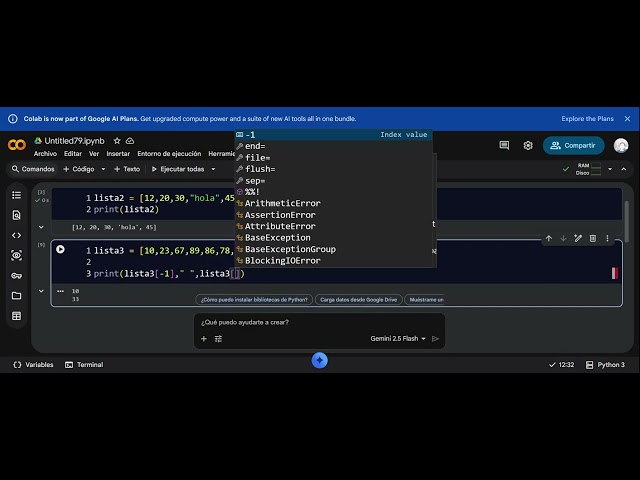640x480 pixels.
Task: Click Ejecutar todas button
Action: click(x=178, y=169)
